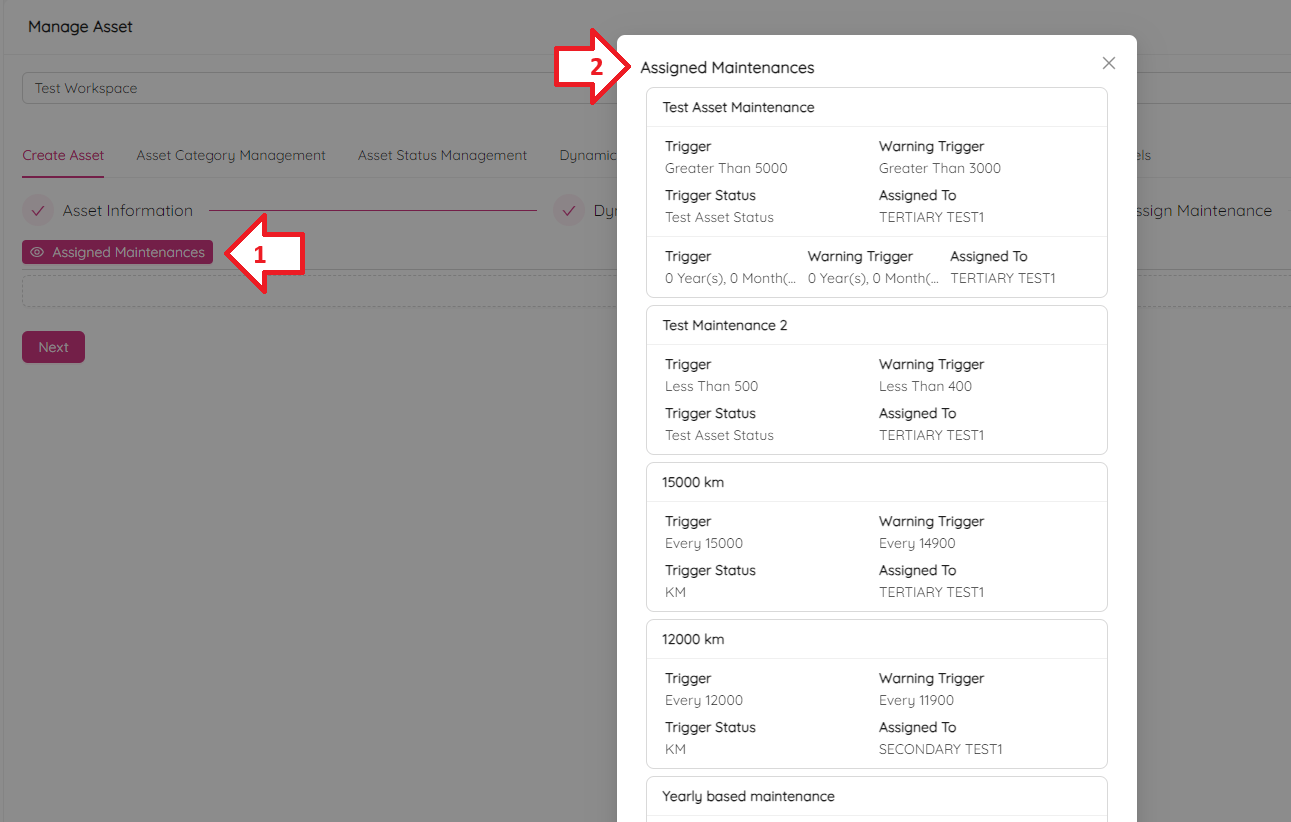Click the Dynamic step checkmark icon
1291x822 pixels.
568,211
